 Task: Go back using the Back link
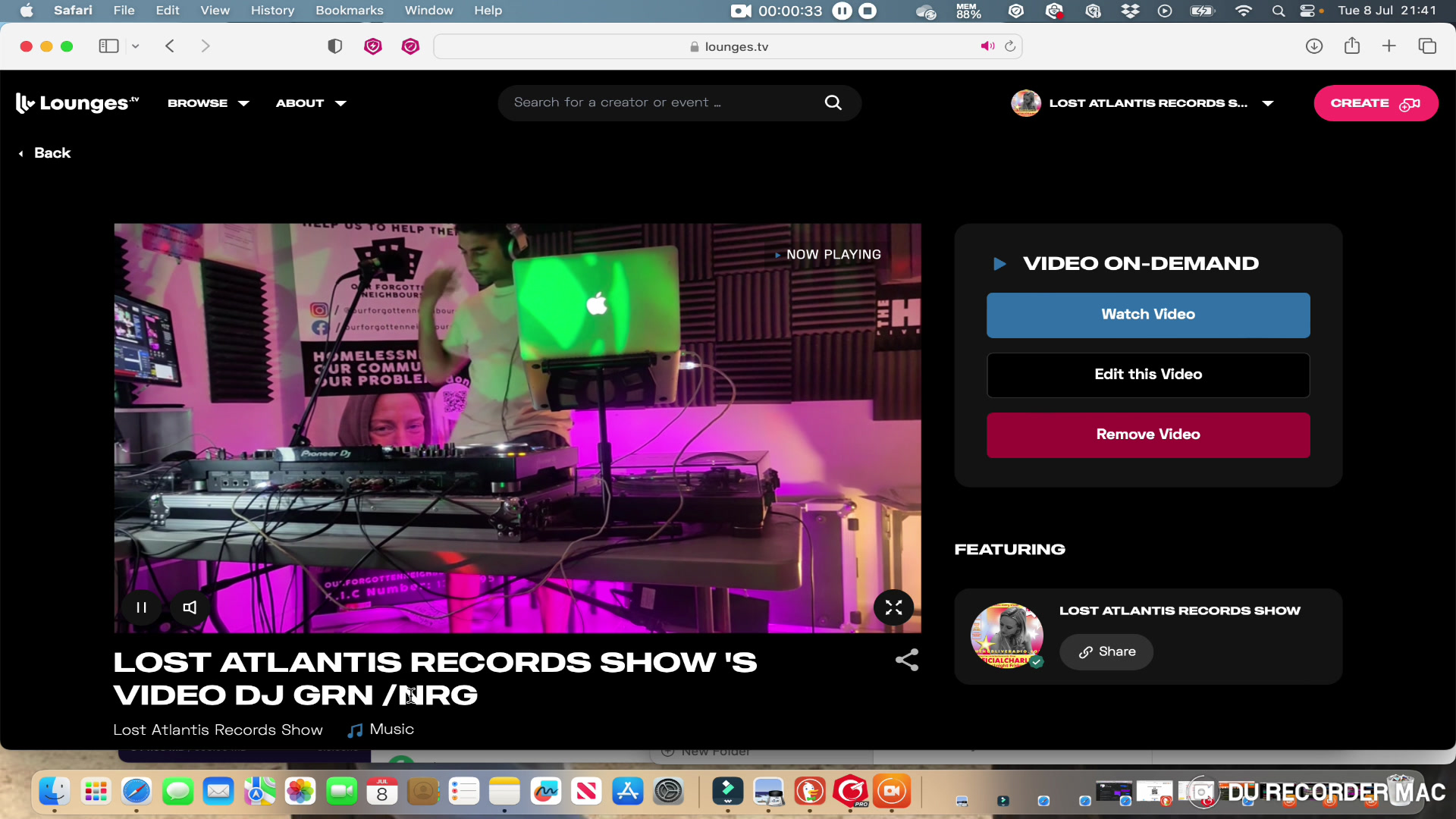tap(45, 153)
